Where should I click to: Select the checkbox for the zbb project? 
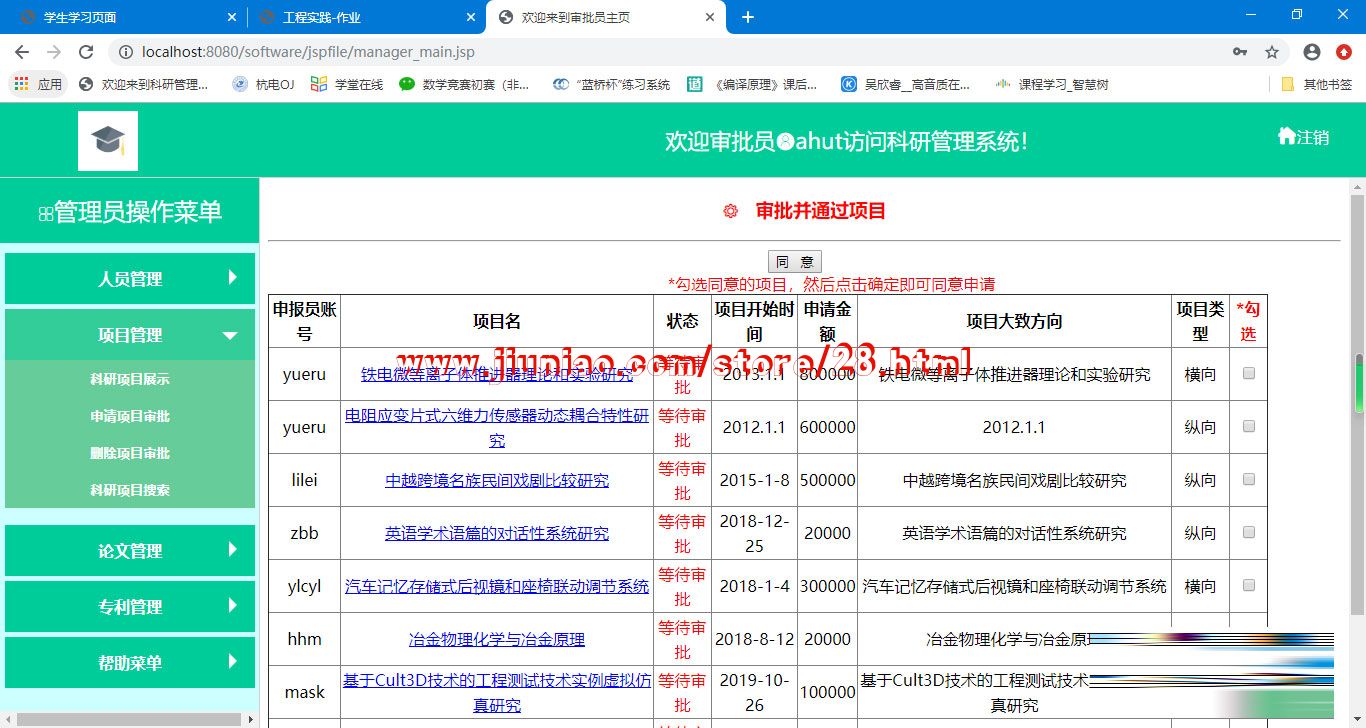1248,532
